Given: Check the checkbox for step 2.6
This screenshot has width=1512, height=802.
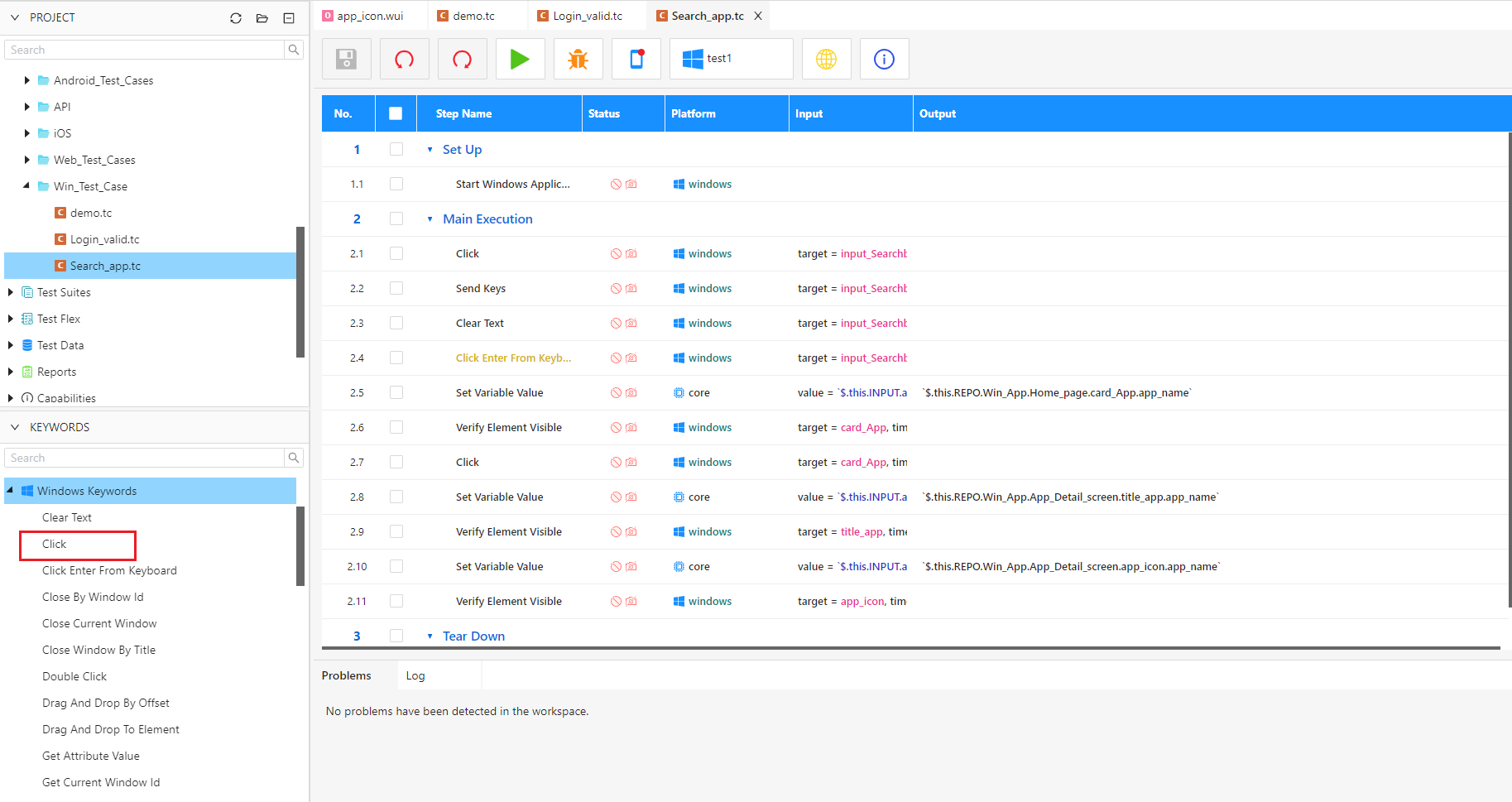Looking at the screenshot, I should tap(396, 427).
